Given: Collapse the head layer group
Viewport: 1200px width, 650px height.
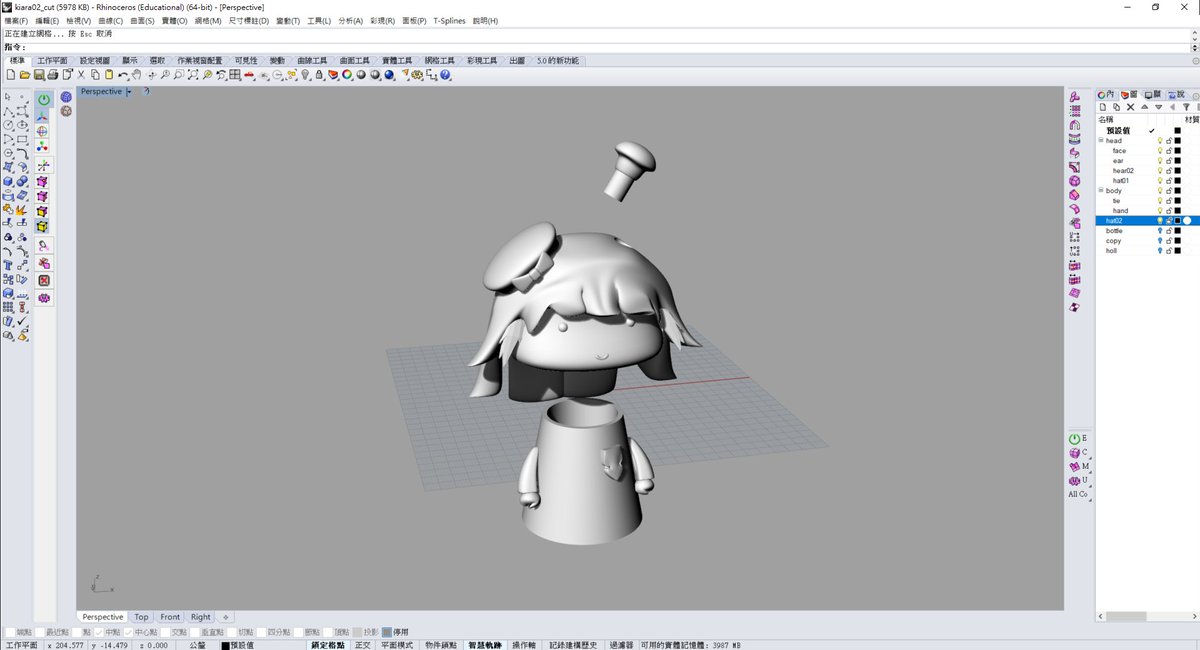Looking at the screenshot, I should pos(1101,141).
